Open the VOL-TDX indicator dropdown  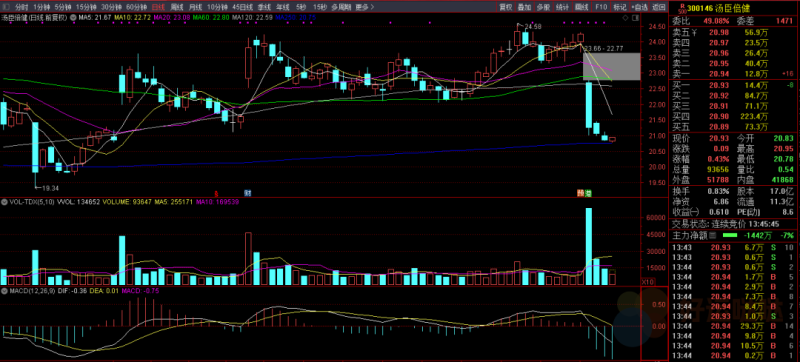coord(4,202)
